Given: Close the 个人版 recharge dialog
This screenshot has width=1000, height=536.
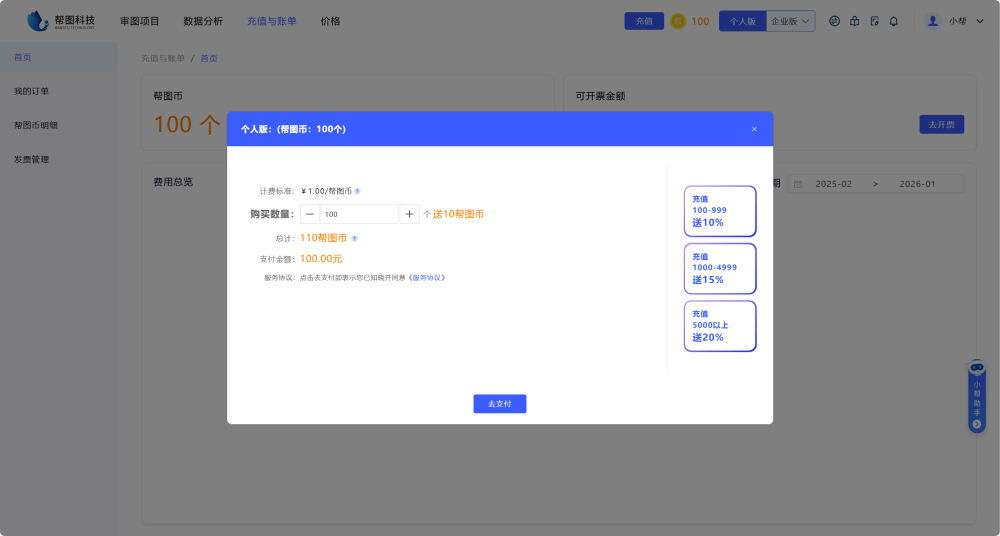Looking at the screenshot, I should (754, 129).
